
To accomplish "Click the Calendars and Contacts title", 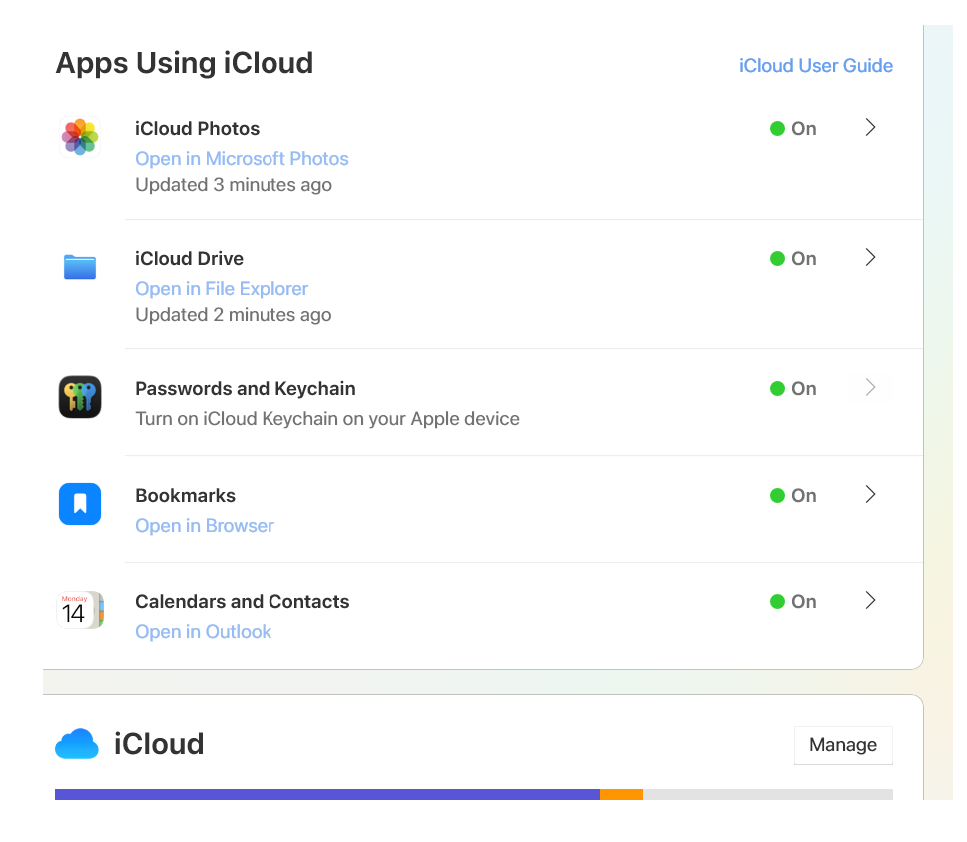I will pyautogui.click(x=242, y=601).
